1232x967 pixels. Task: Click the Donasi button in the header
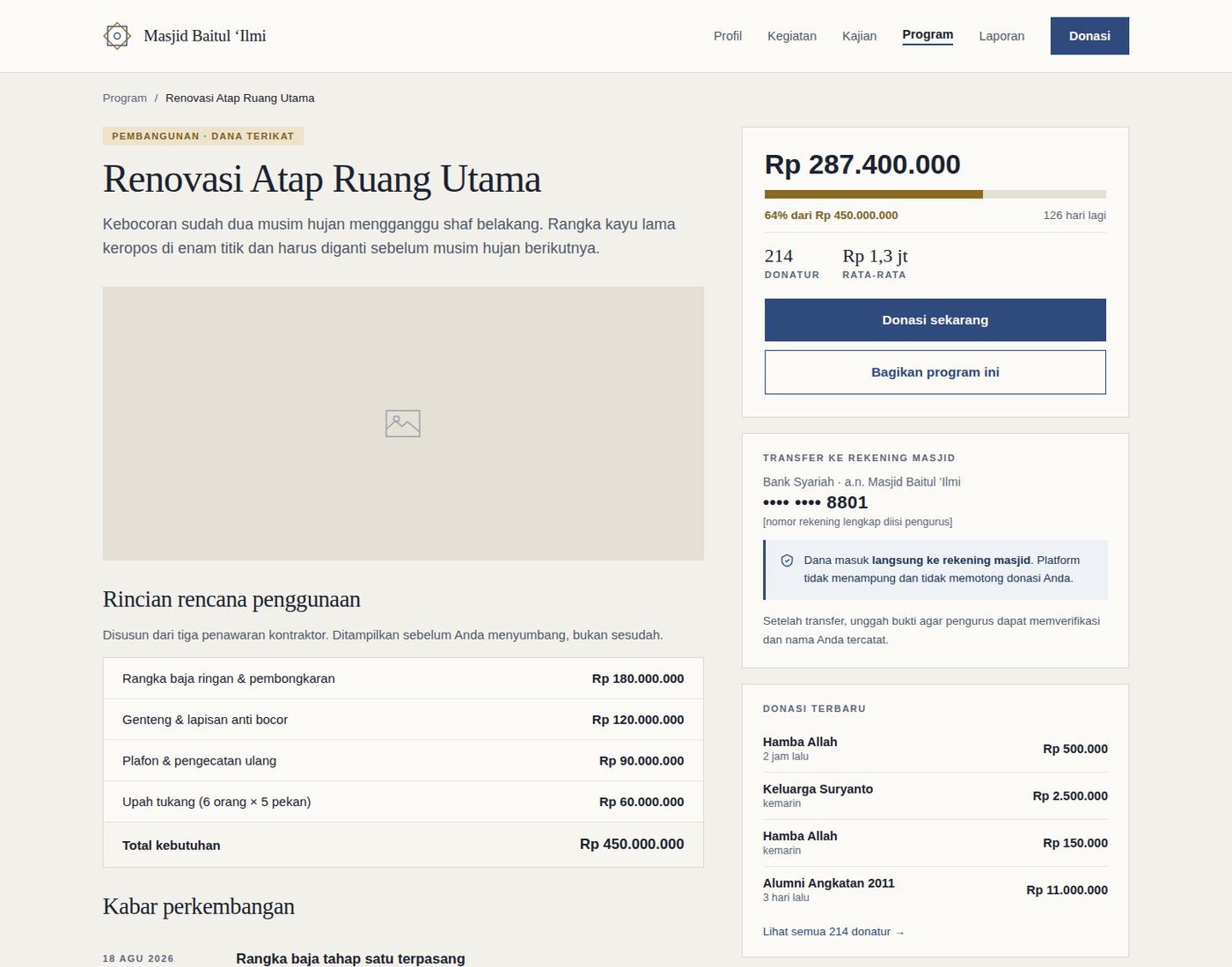click(1089, 36)
